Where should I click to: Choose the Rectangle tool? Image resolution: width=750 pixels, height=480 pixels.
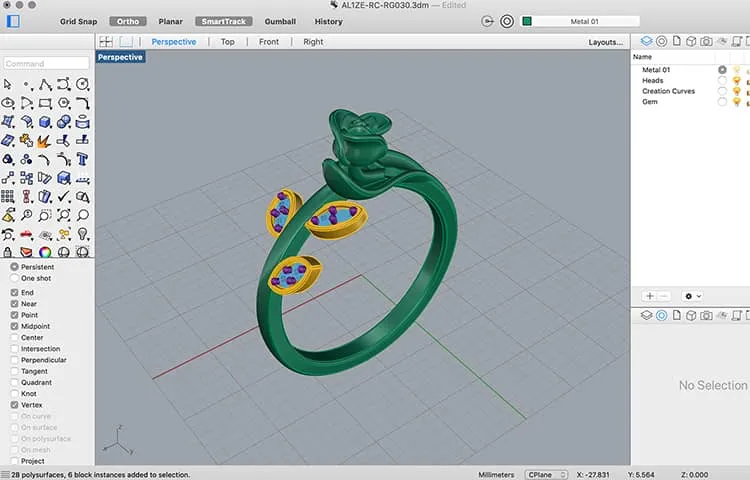45,103
